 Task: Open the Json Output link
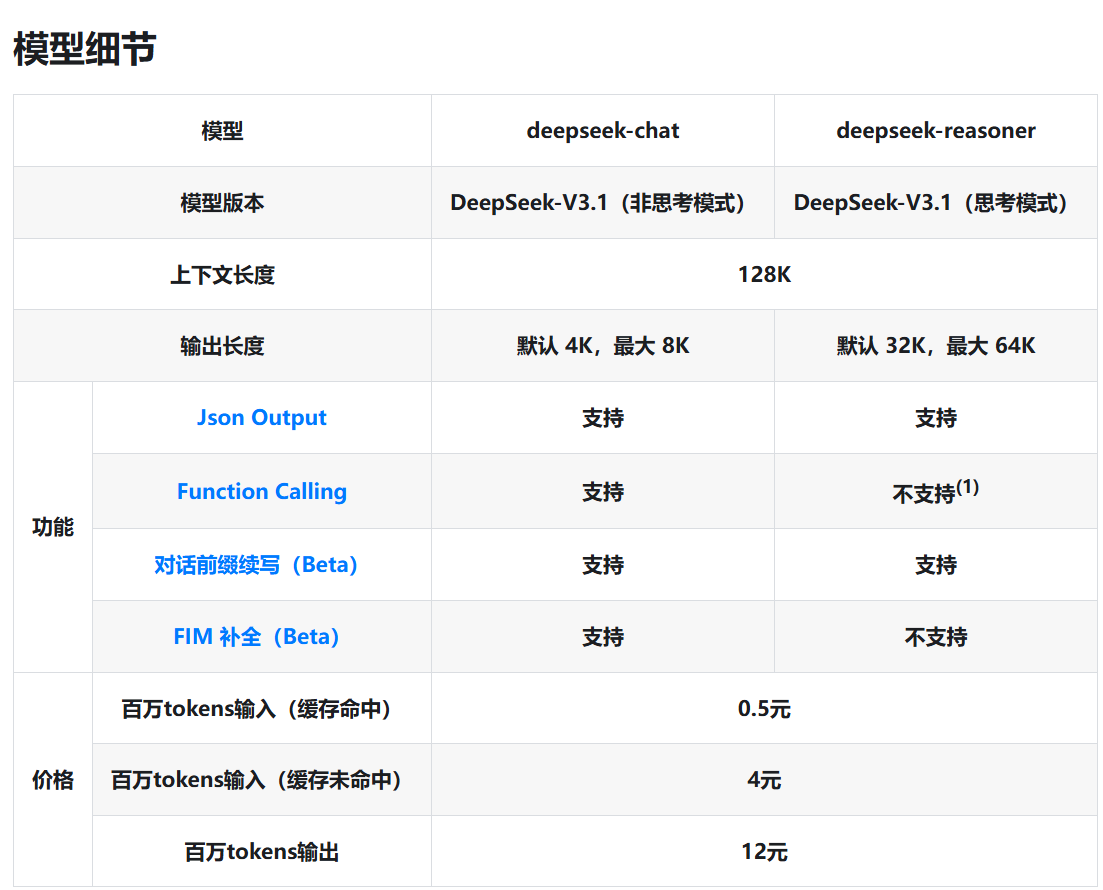click(262, 417)
